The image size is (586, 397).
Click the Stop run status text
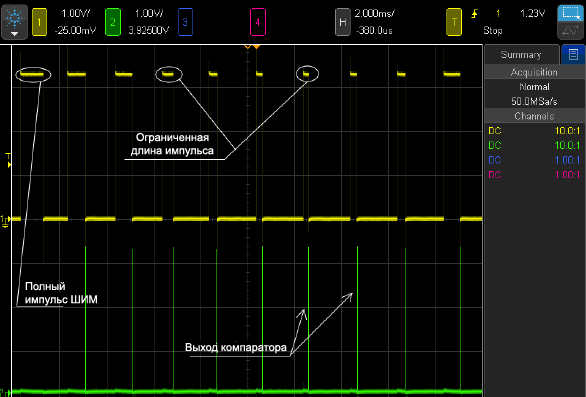click(x=493, y=30)
